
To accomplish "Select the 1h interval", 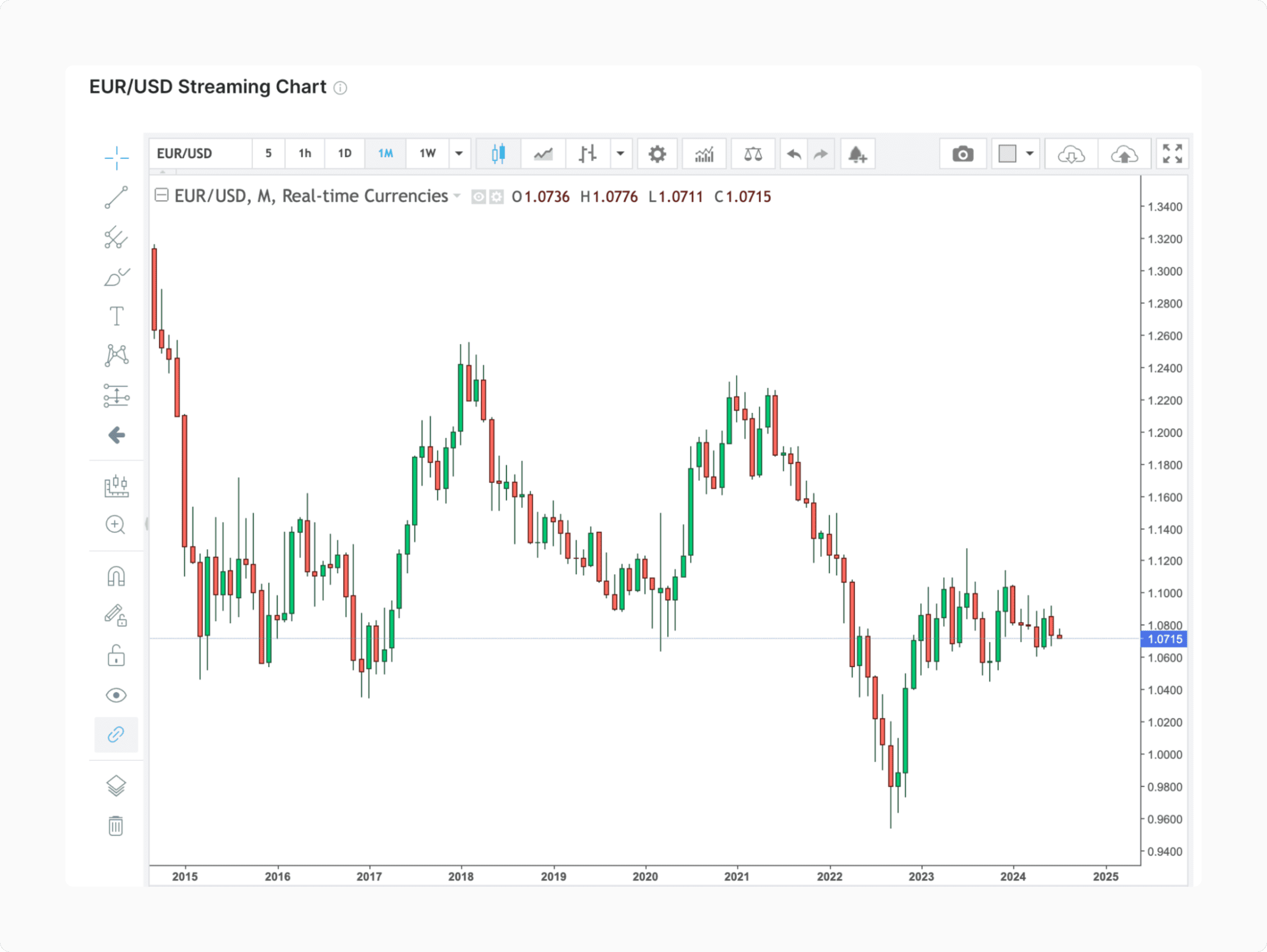I will 305,153.
